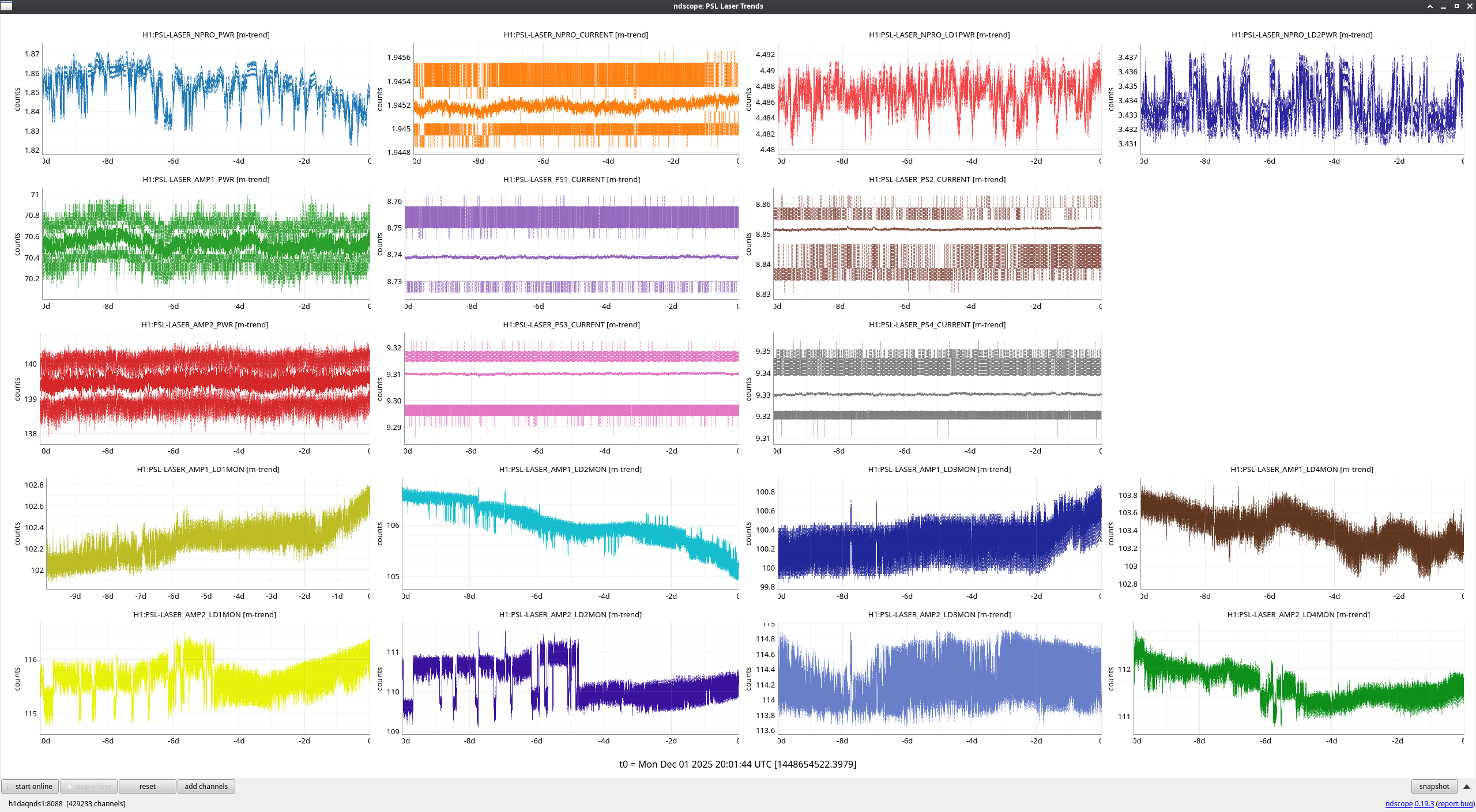The image size is (1476, 812).
Task: Click the start online play button
Action: [31, 786]
